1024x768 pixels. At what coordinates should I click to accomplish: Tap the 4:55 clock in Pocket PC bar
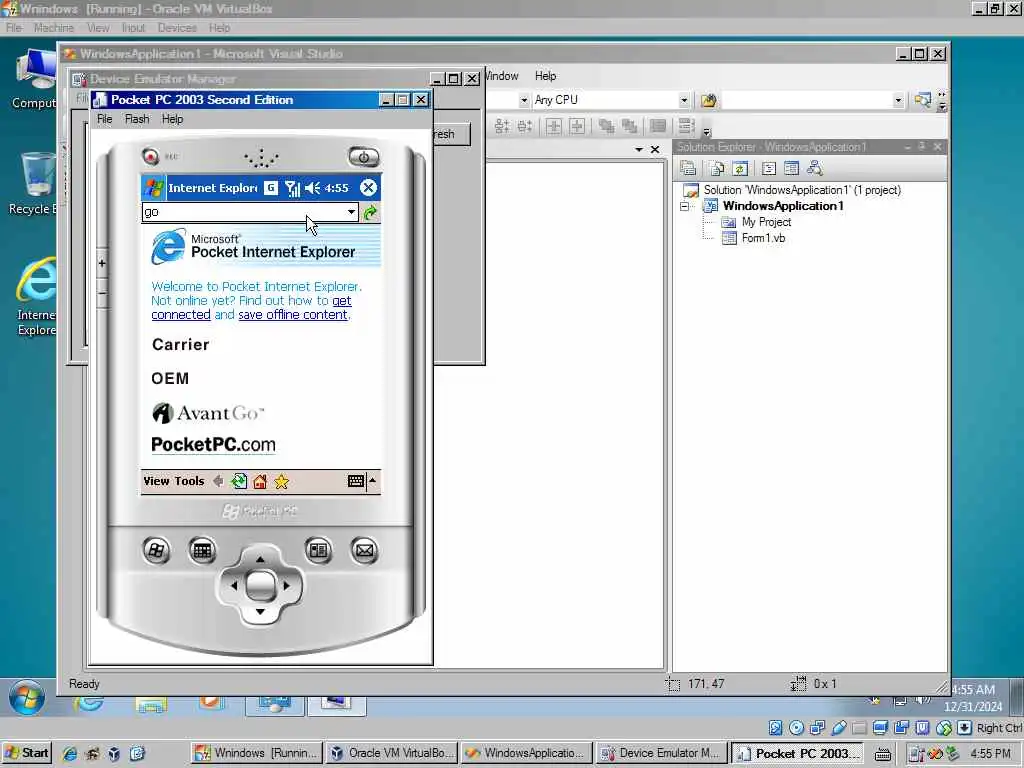click(x=337, y=188)
